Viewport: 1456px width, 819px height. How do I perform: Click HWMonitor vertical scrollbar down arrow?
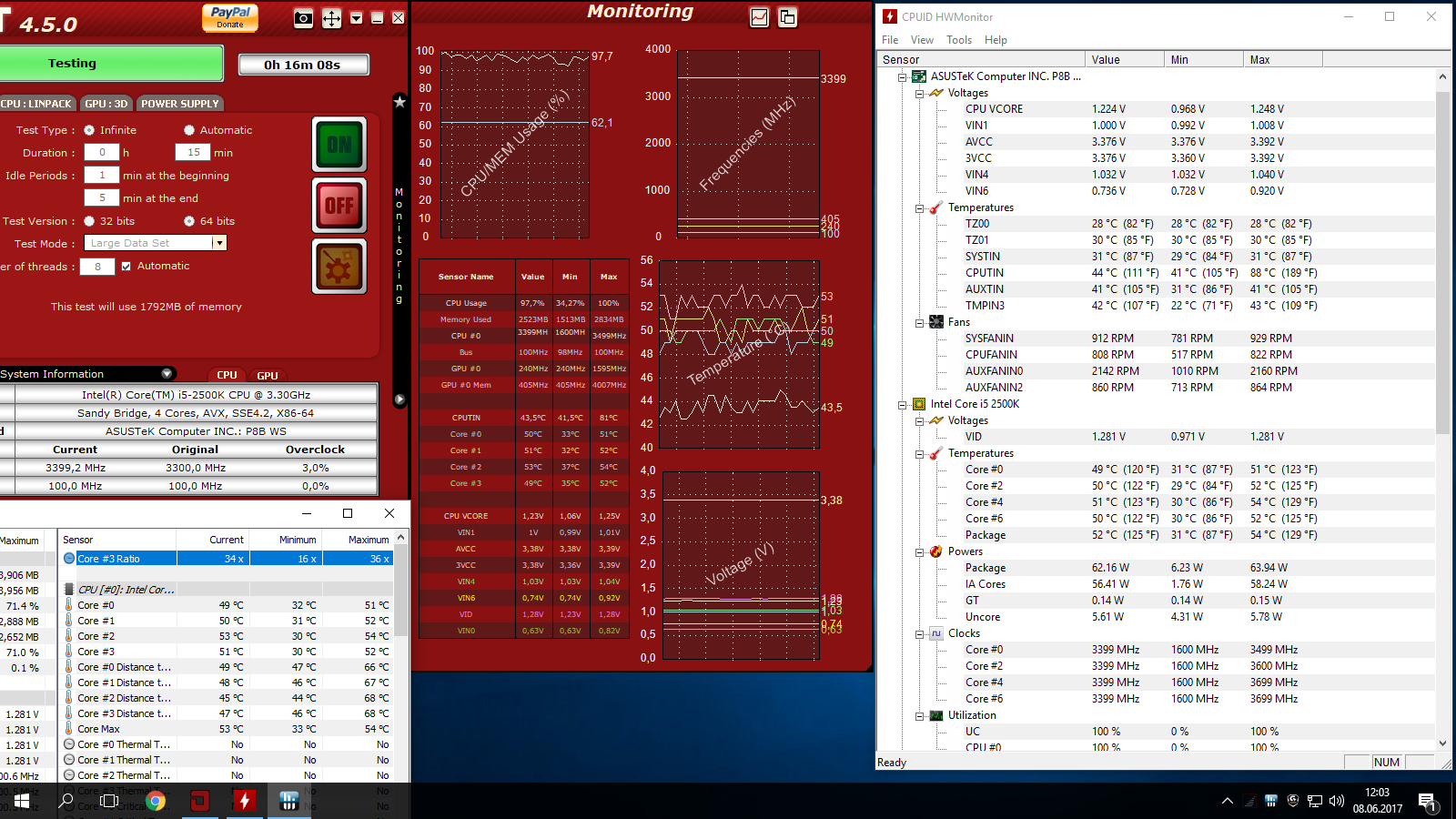tap(1442, 743)
